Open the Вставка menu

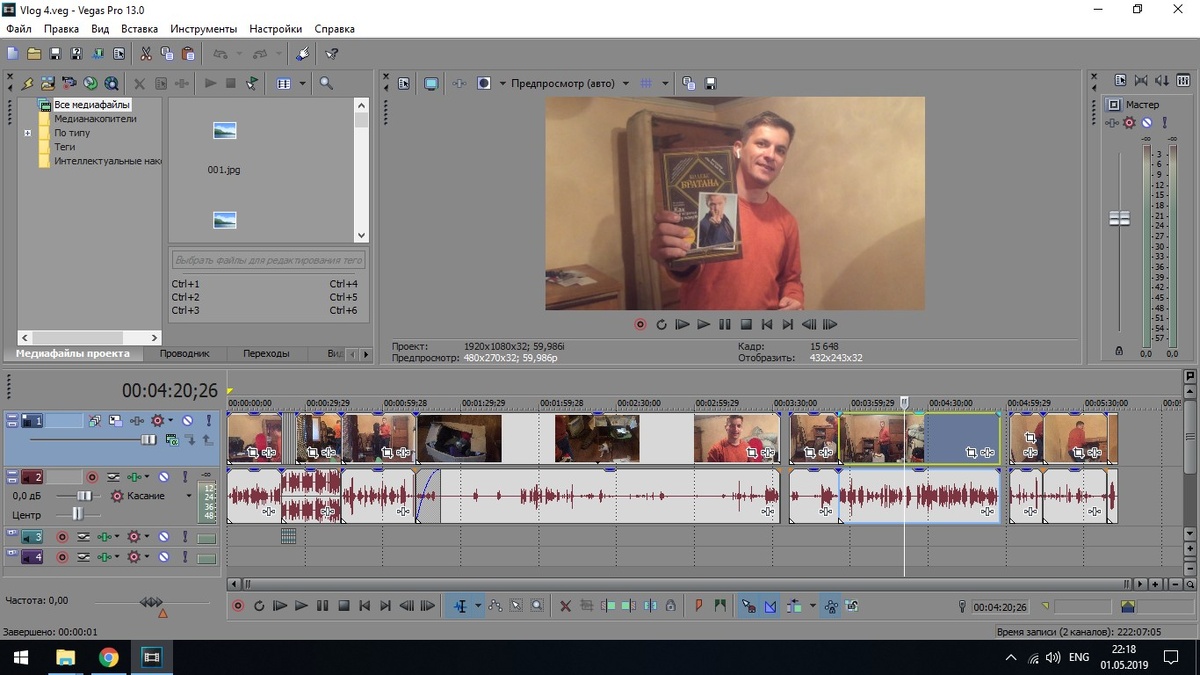(139, 29)
